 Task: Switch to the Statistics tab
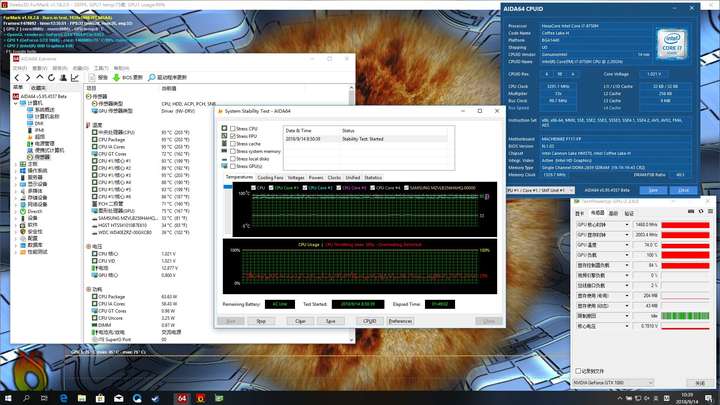point(373,178)
